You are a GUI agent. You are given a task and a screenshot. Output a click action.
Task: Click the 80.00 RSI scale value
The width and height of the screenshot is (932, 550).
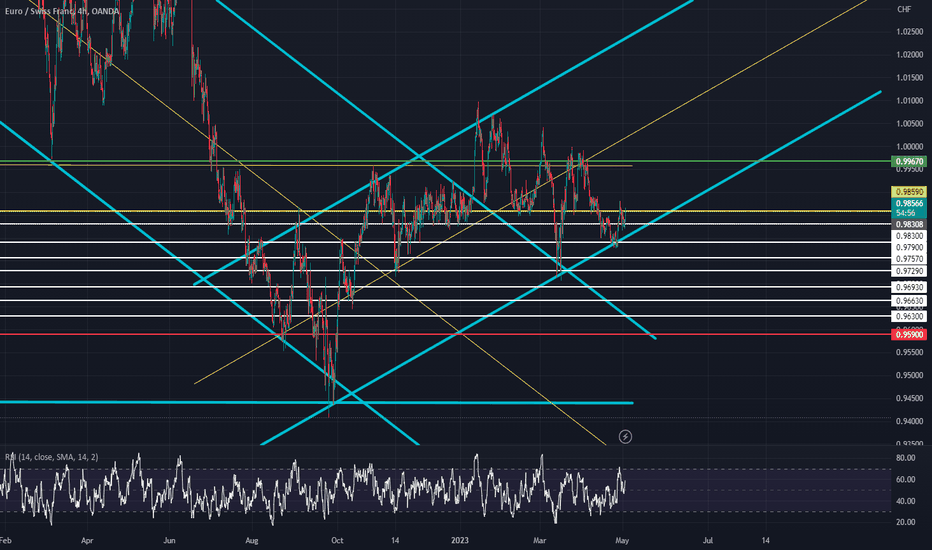[905, 458]
